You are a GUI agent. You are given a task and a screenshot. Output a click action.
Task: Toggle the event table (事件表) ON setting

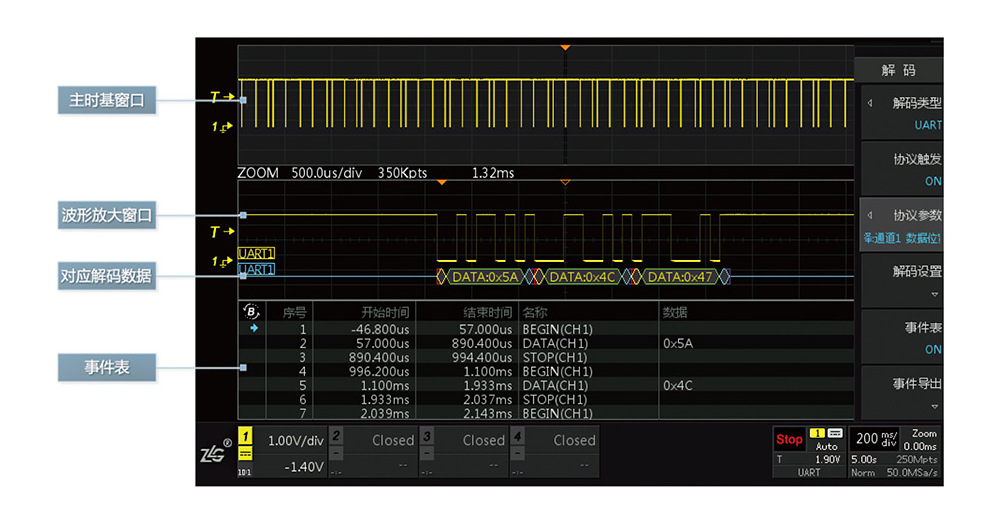click(x=900, y=338)
